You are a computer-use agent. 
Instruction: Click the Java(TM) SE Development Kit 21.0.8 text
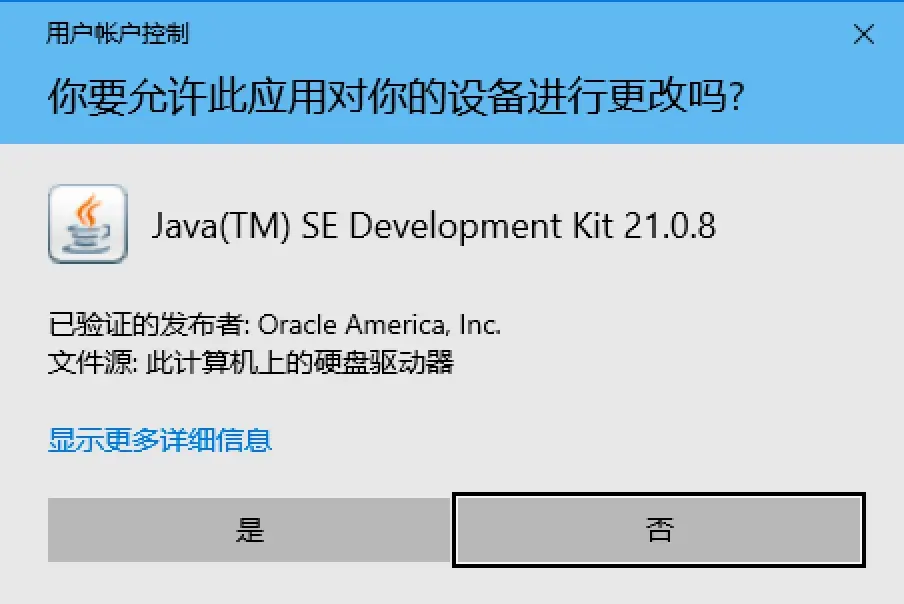[434, 225]
